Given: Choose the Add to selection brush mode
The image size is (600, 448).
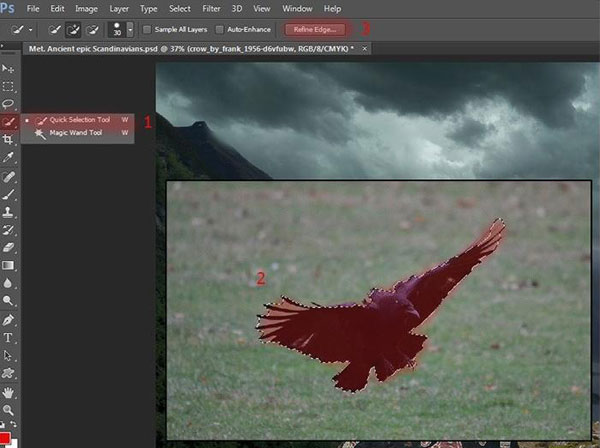Looking at the screenshot, I should [73, 29].
